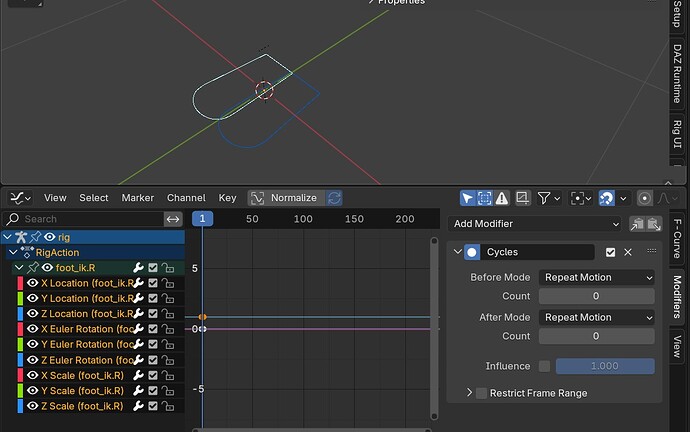This screenshot has width=690, height=432.
Task: Open the Channel menu
Action: coord(186,198)
